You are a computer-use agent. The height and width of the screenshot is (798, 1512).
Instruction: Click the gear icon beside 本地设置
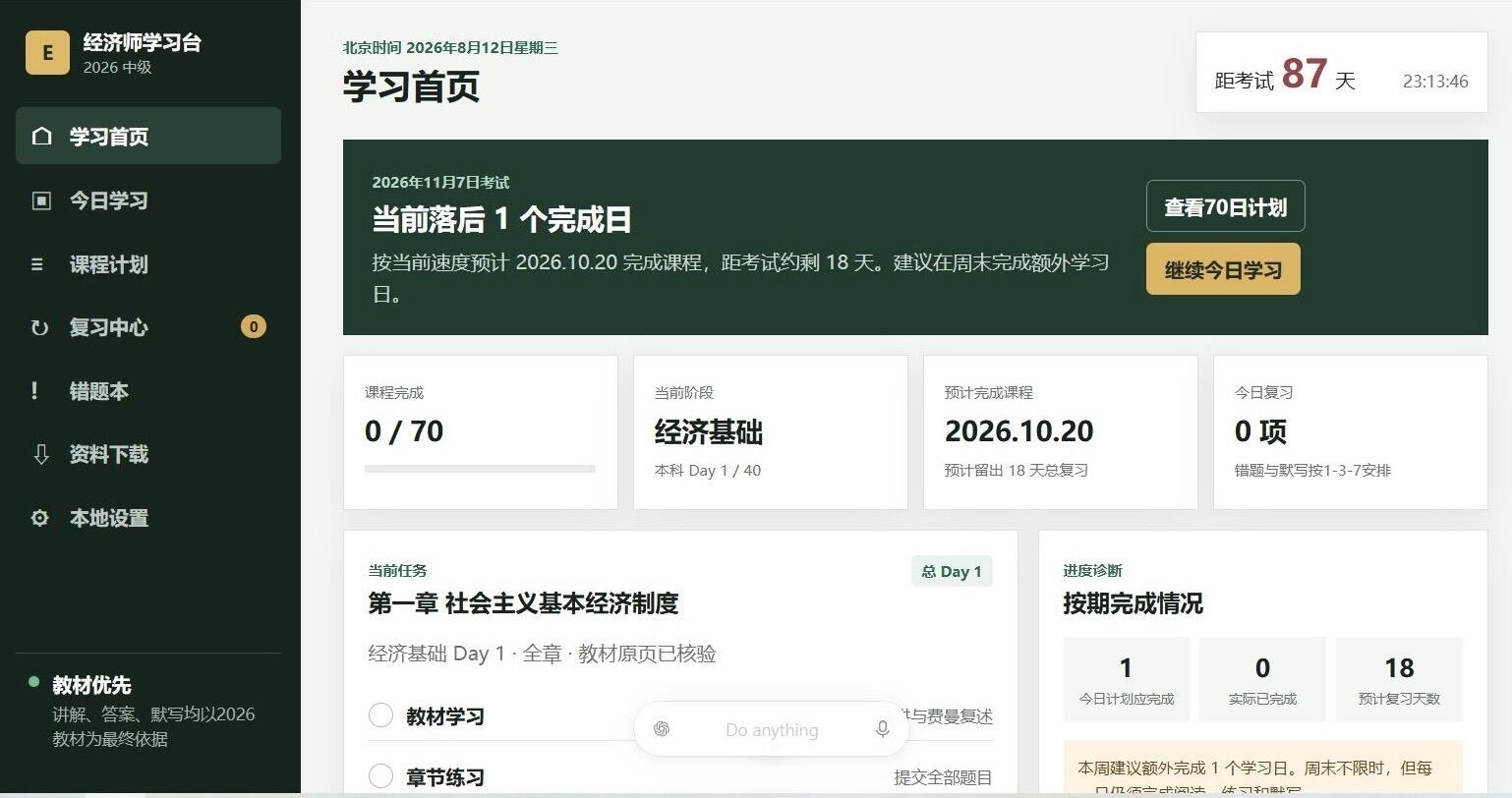(x=40, y=518)
